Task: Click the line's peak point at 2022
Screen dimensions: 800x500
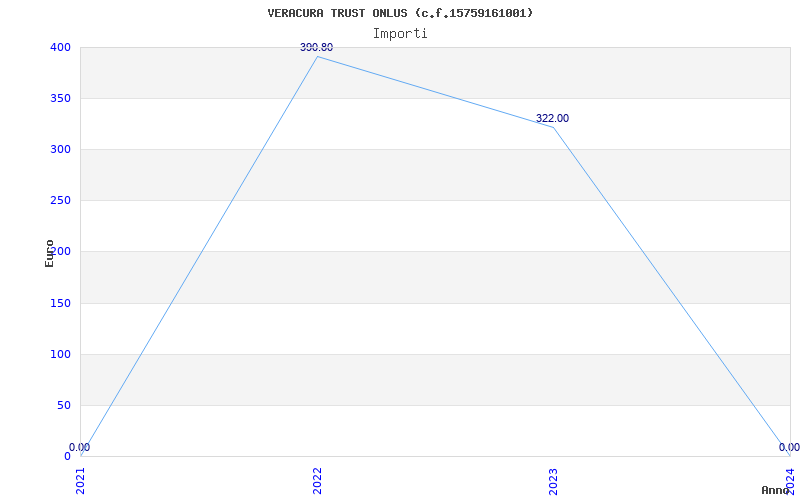Action: coord(317,57)
